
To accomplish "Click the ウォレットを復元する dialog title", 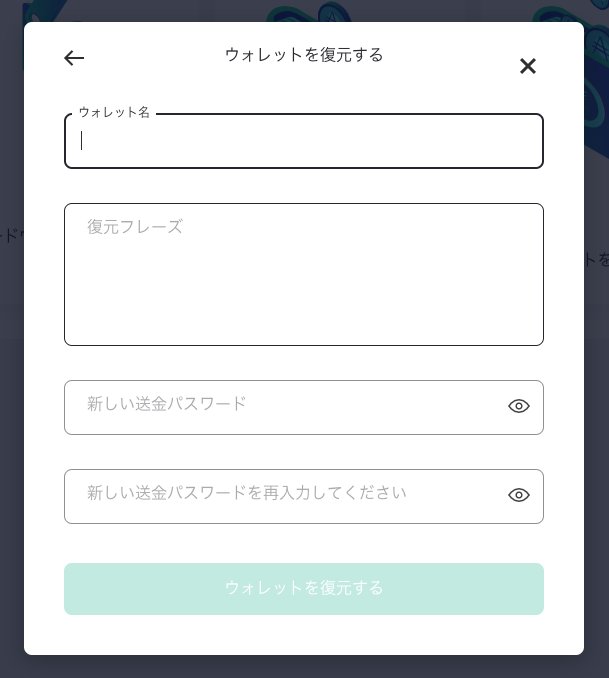I will 304,55.
